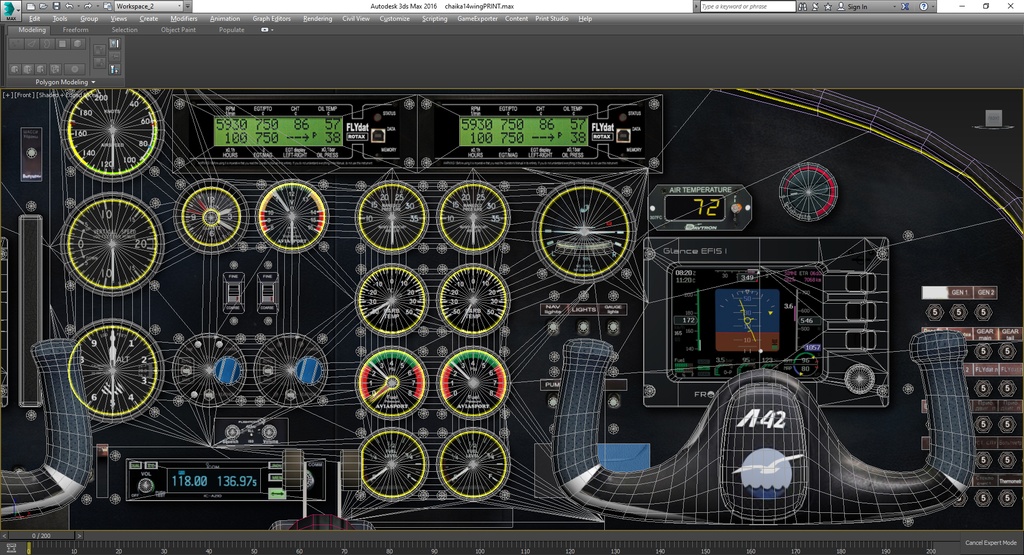Click the pin stack icon at ribbon bottom right

pos(114,69)
